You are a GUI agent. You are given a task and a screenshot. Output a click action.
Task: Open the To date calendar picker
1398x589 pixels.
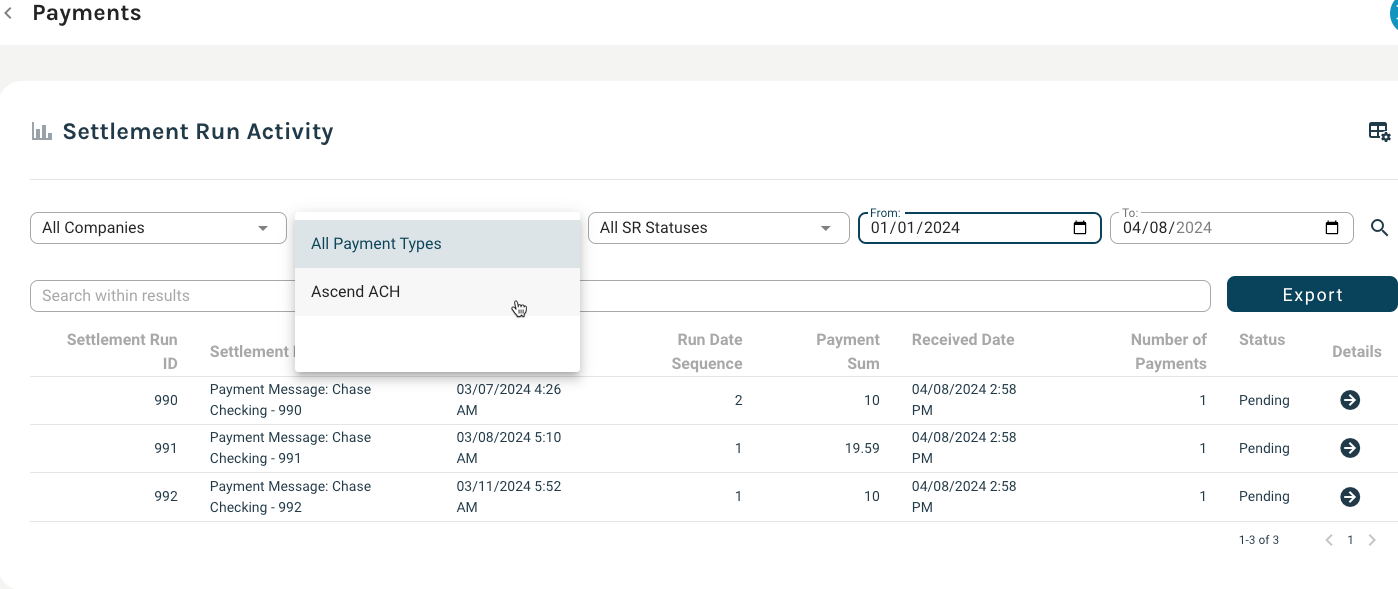pos(1332,228)
